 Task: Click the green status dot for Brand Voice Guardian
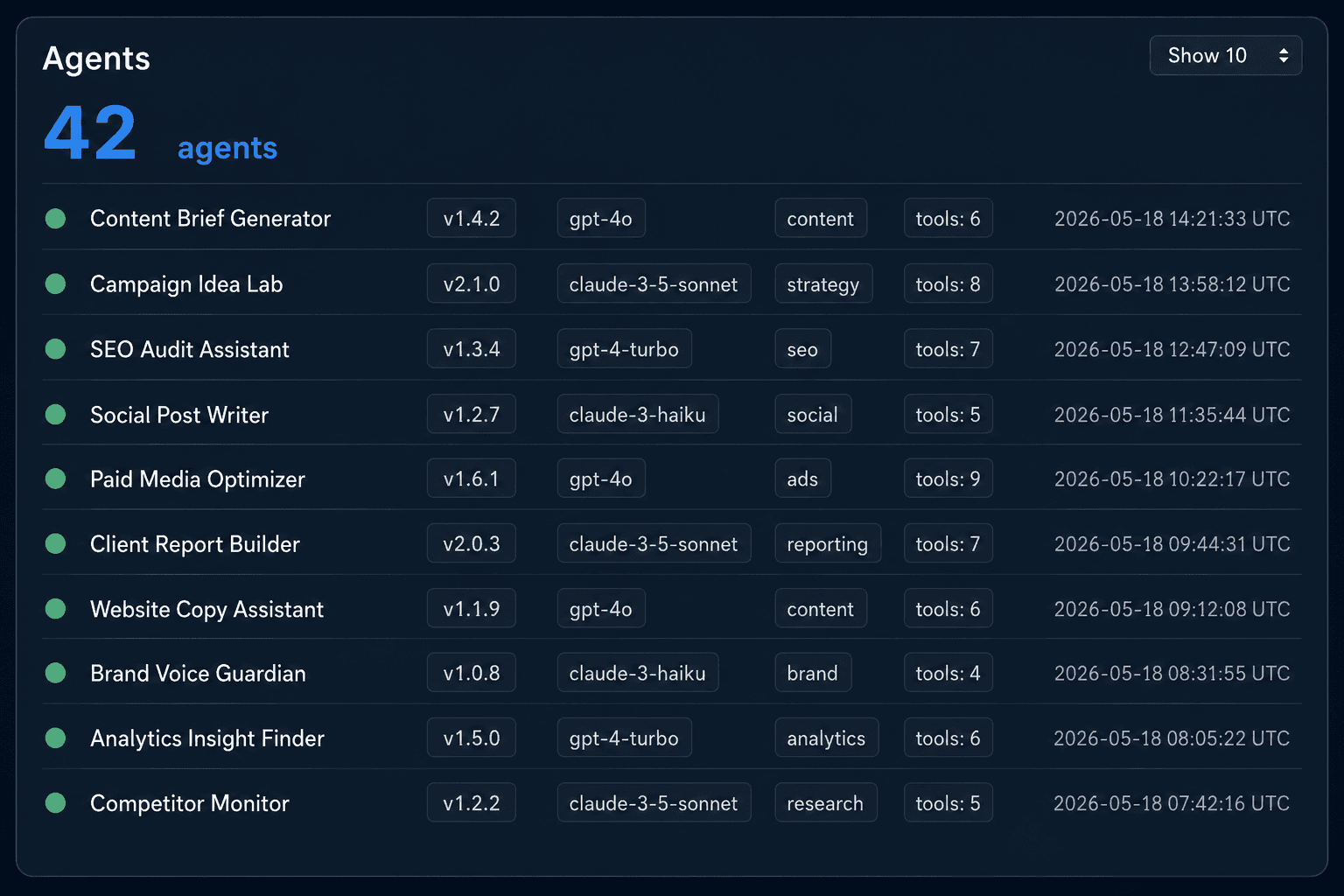55,673
